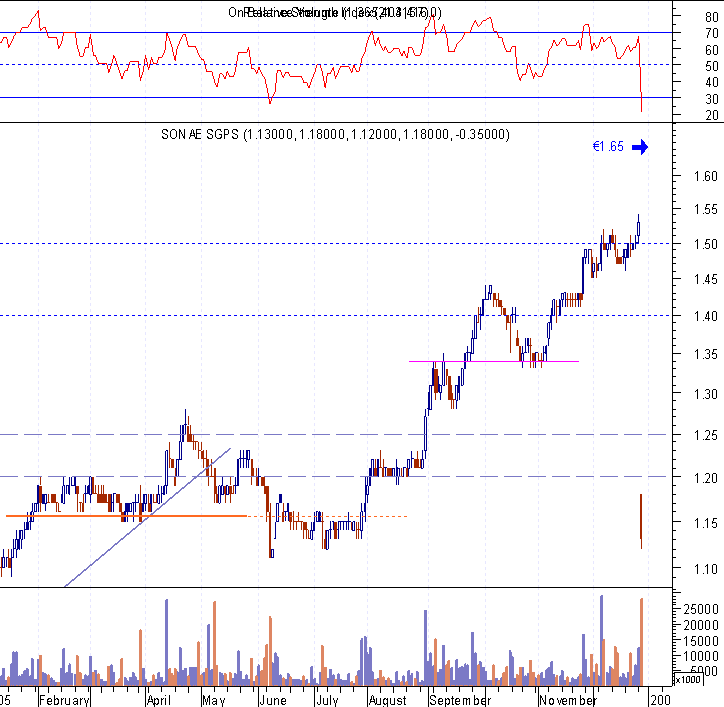724x707 pixels.
Task: Click the 1.15 price axis label
Action: (706, 523)
